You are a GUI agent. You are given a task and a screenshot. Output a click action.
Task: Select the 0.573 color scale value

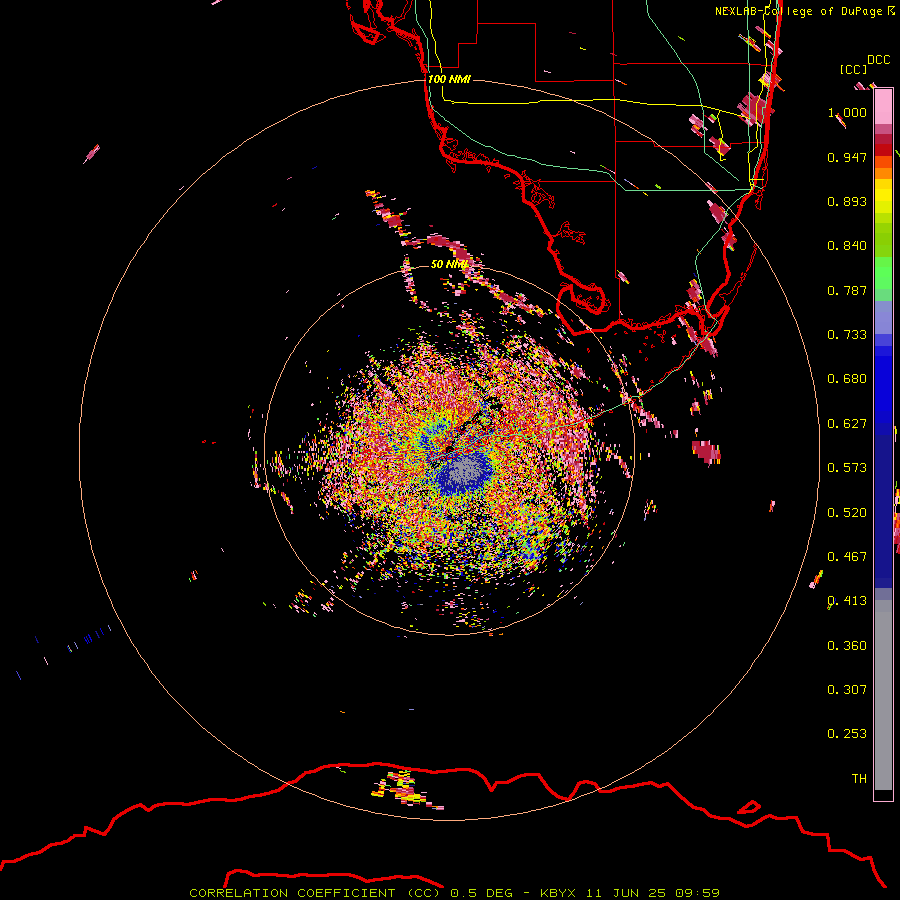point(847,468)
